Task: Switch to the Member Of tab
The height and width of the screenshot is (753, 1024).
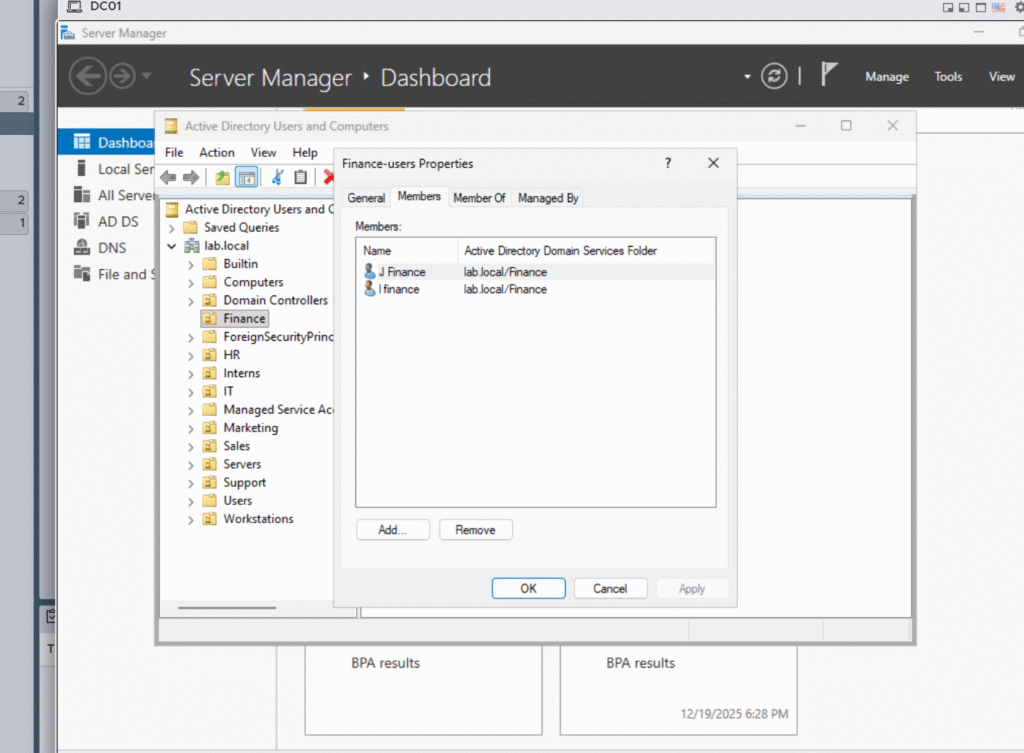Action: click(x=479, y=198)
